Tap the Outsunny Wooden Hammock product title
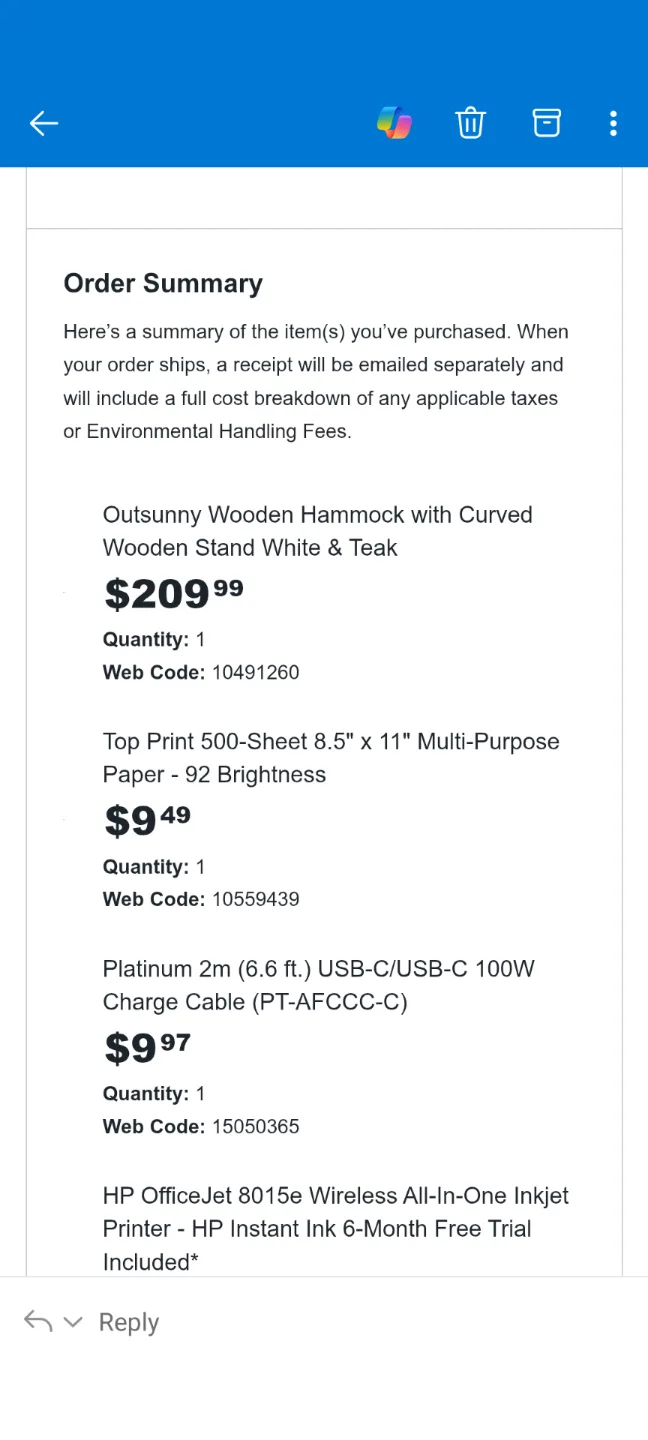The width and height of the screenshot is (648, 1440). coord(317,531)
